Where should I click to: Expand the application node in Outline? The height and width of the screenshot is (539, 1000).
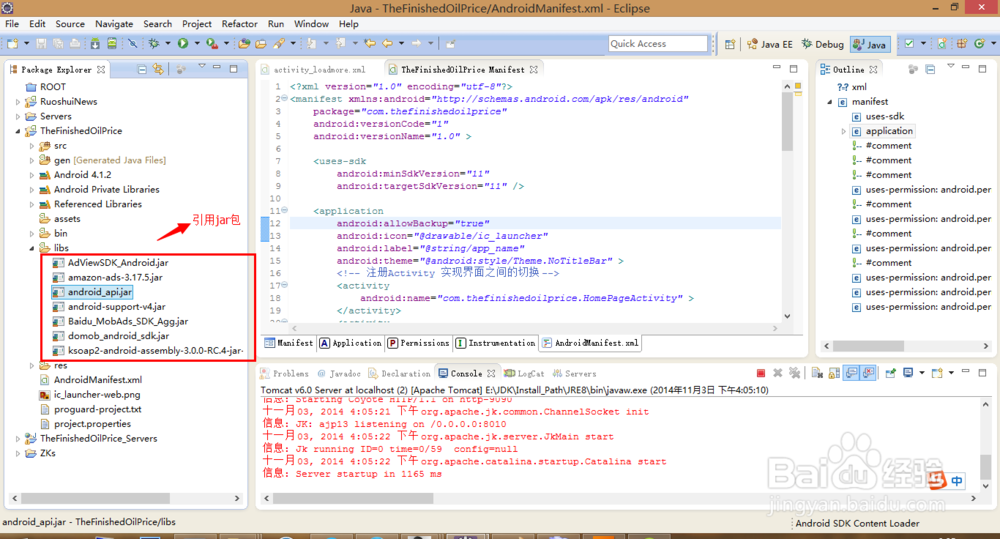click(x=844, y=131)
